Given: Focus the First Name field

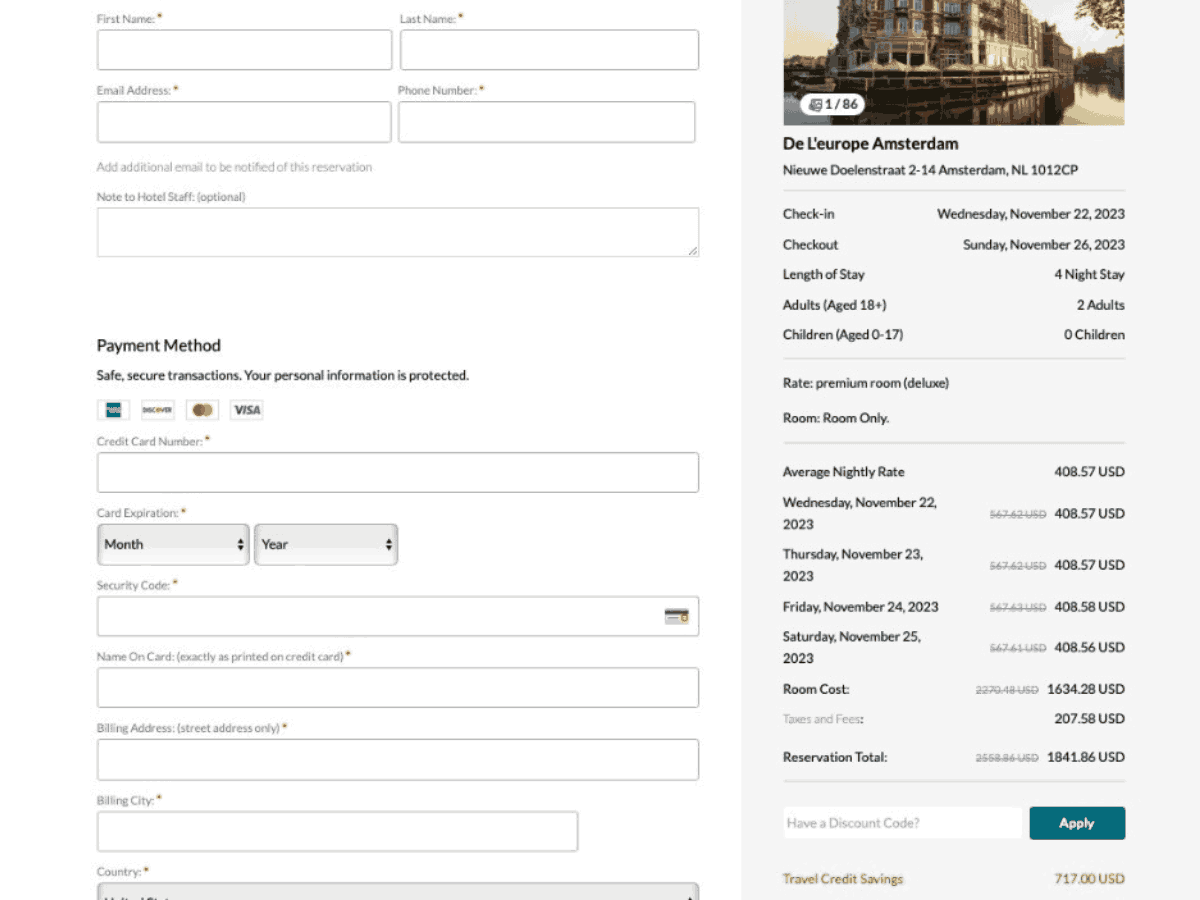Looking at the screenshot, I should point(244,50).
